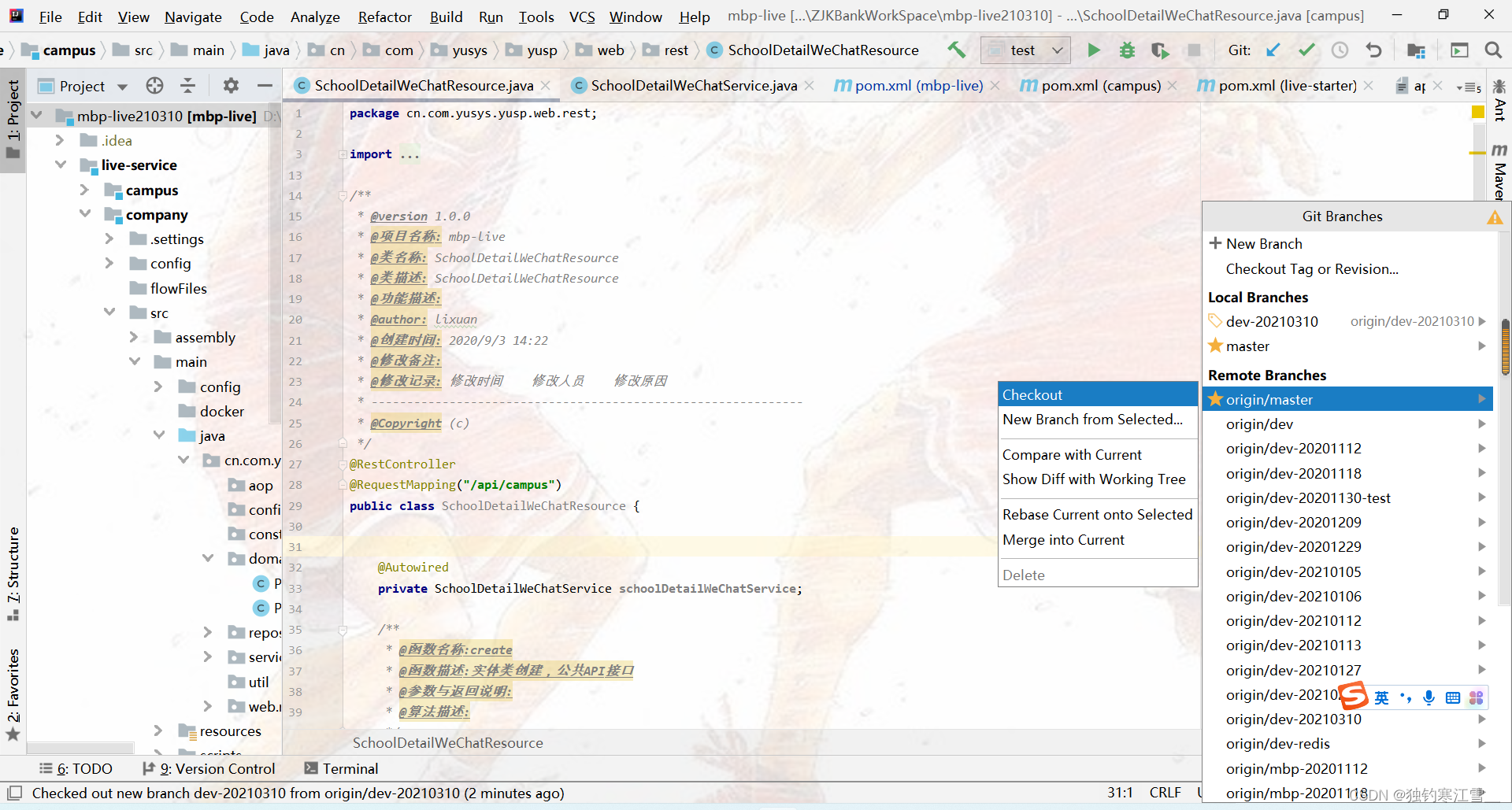
Task: Open the run configuration 'test' dropdown
Action: pos(1025,50)
